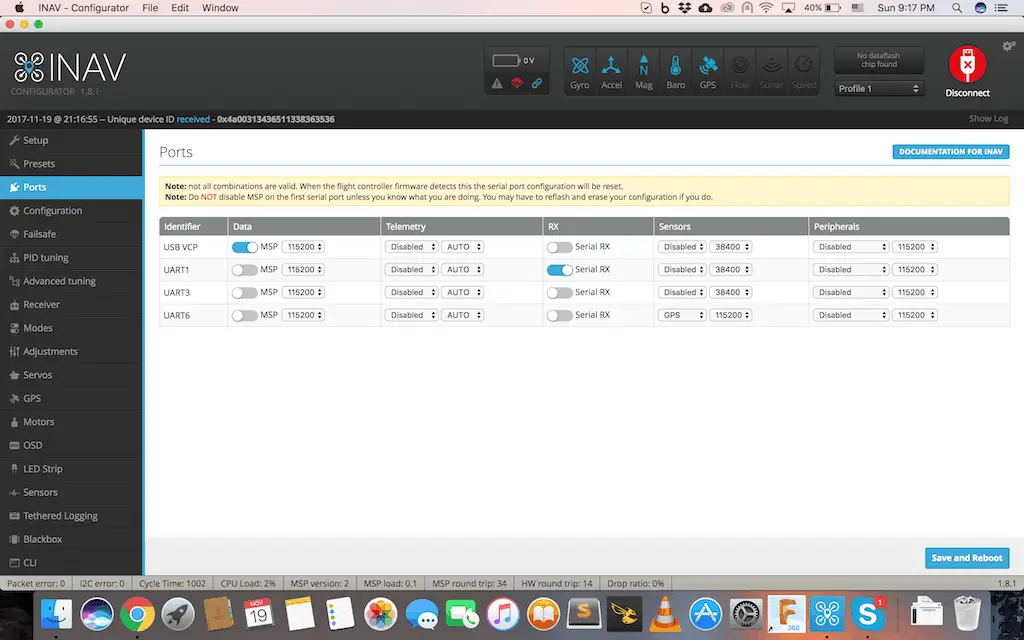Open Fusion 360 from the dock
Viewport: 1024px width, 640px height.
point(786,614)
